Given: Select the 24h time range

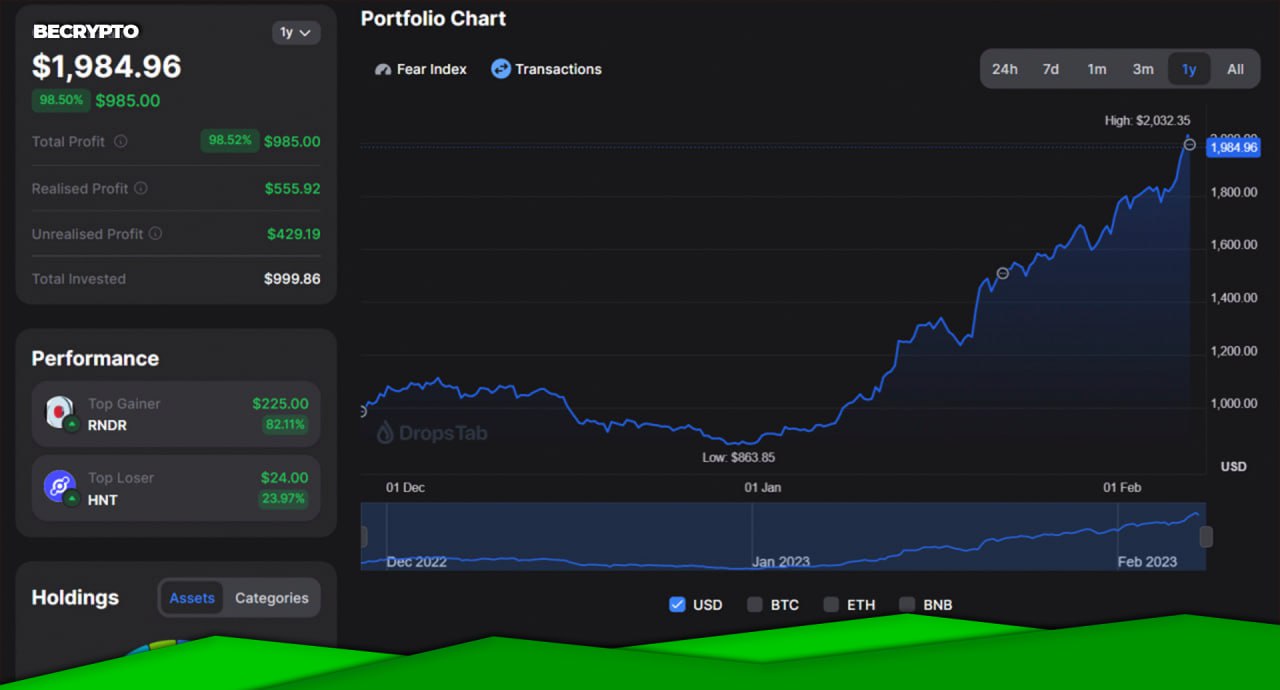Looking at the screenshot, I should [1005, 69].
